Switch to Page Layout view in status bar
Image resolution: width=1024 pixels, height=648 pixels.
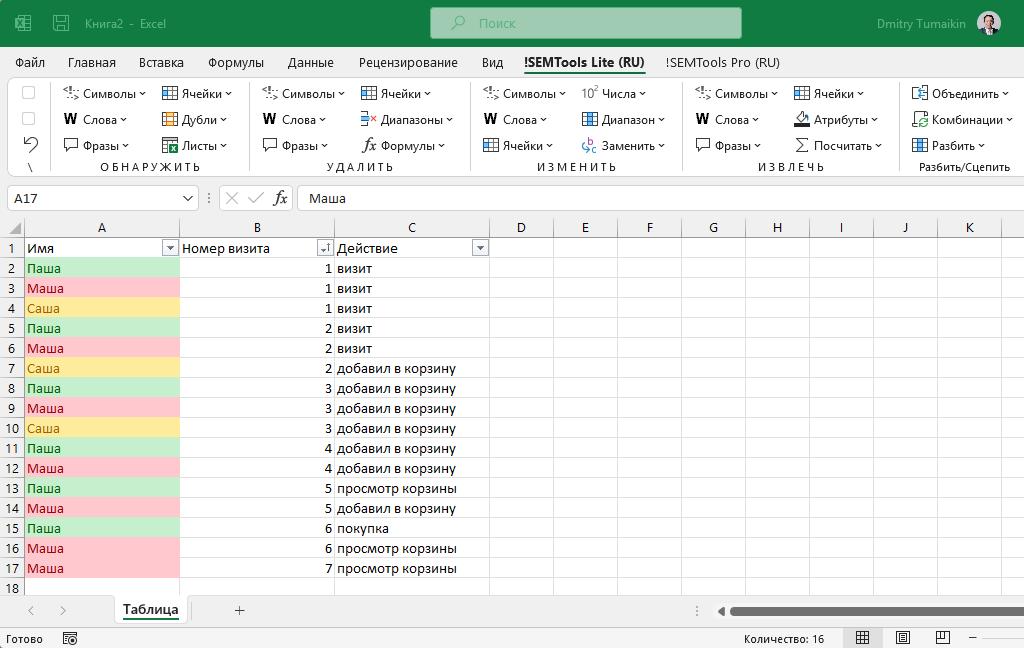pos(903,638)
